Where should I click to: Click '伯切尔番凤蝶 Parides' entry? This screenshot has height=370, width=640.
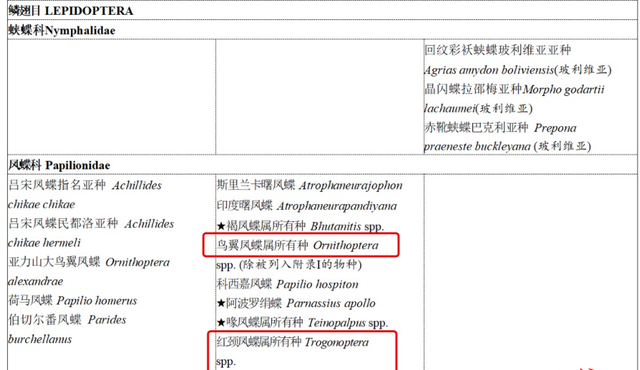pos(67,319)
